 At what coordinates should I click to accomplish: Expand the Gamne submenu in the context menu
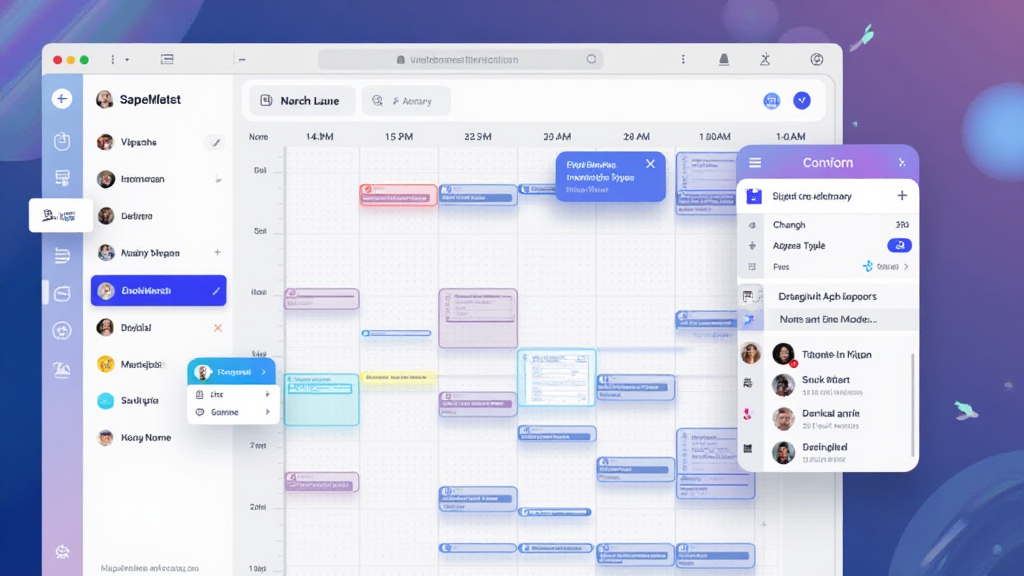(x=268, y=411)
